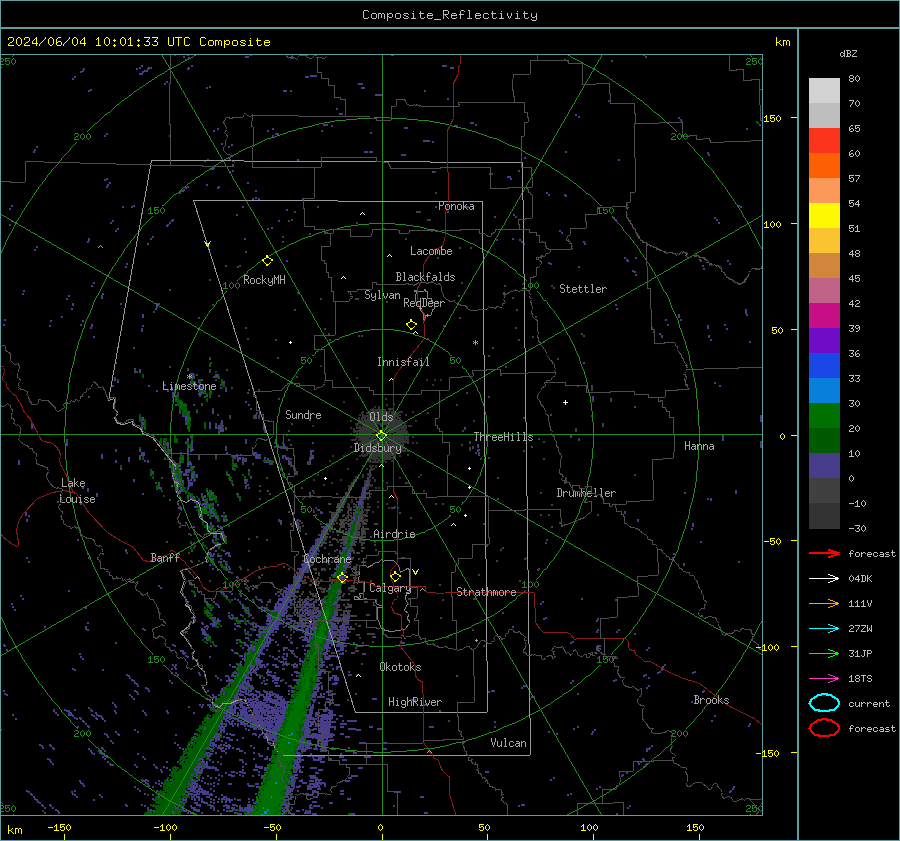Click the Brooks city label
Viewport: 900px width, 841px height.
coord(711,700)
